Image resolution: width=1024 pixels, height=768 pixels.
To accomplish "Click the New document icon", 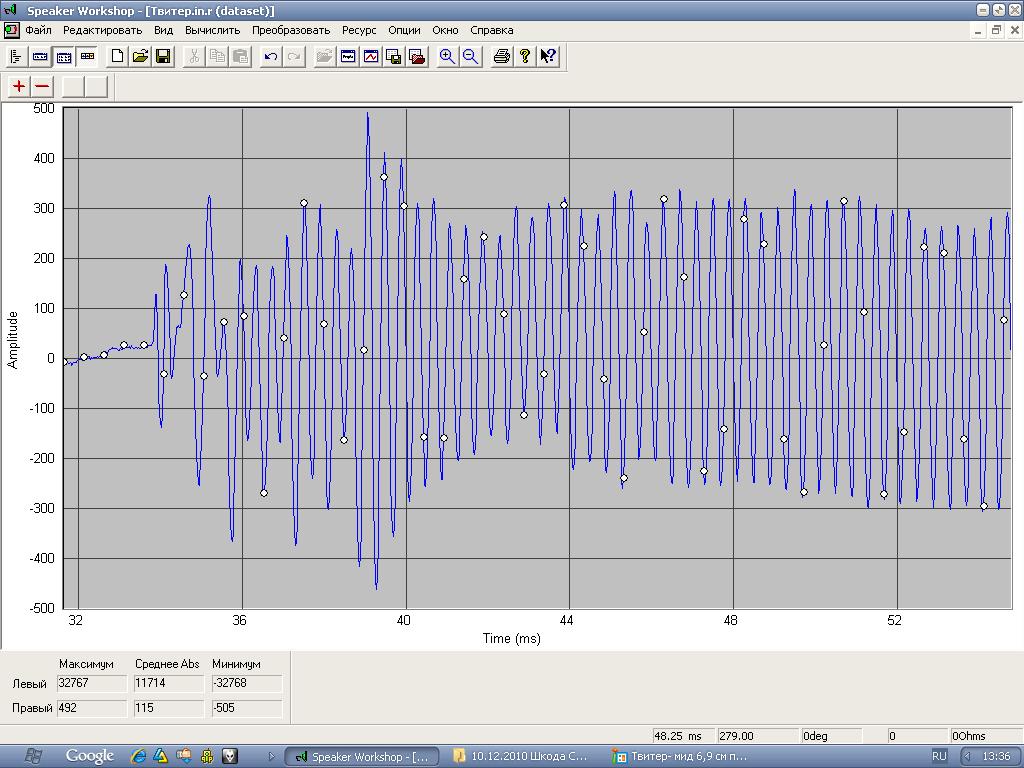I will click(117, 57).
